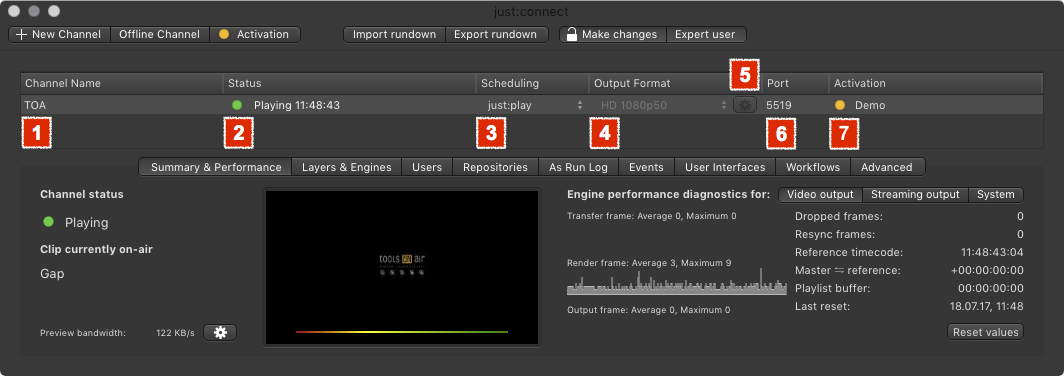Open the Repositories tab
1064x376 pixels.
[495, 167]
